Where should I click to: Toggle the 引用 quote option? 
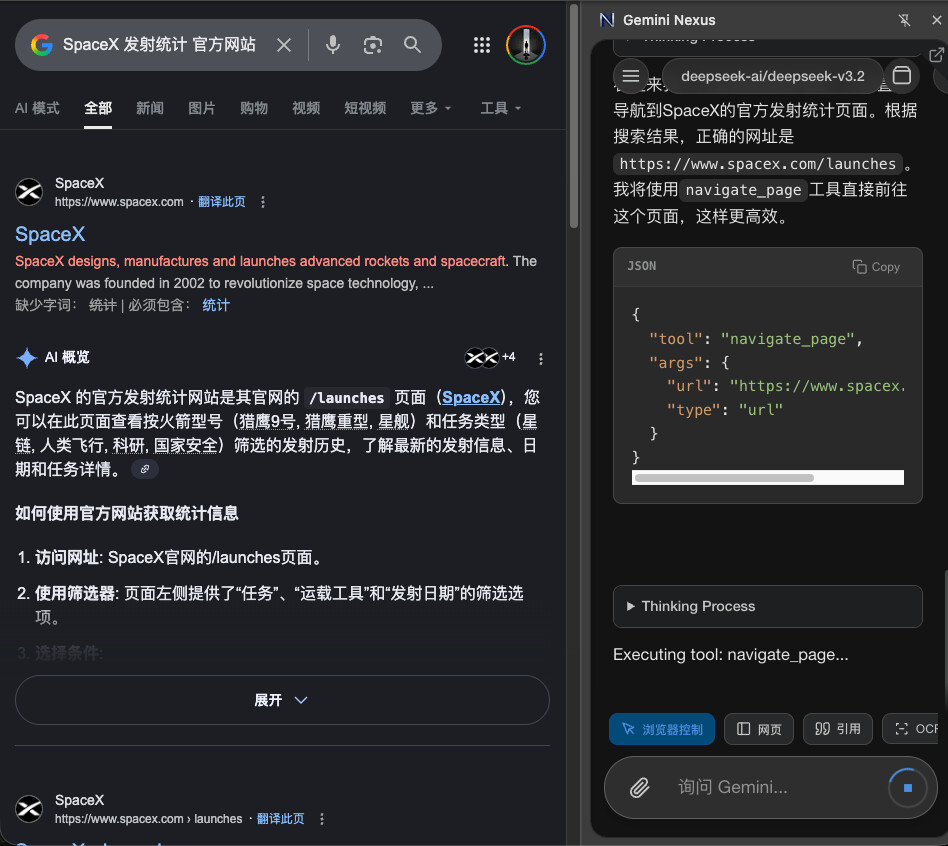(837, 729)
